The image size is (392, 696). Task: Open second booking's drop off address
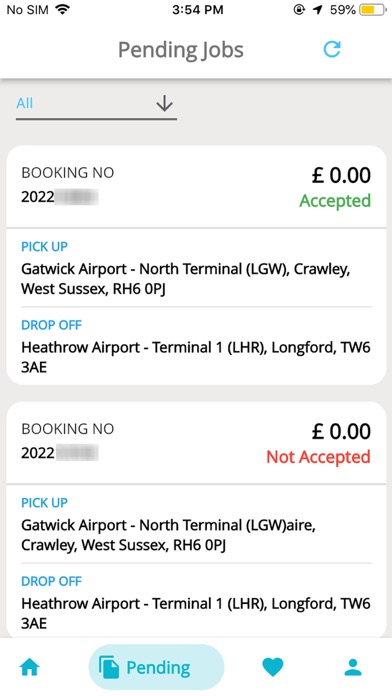point(196,613)
